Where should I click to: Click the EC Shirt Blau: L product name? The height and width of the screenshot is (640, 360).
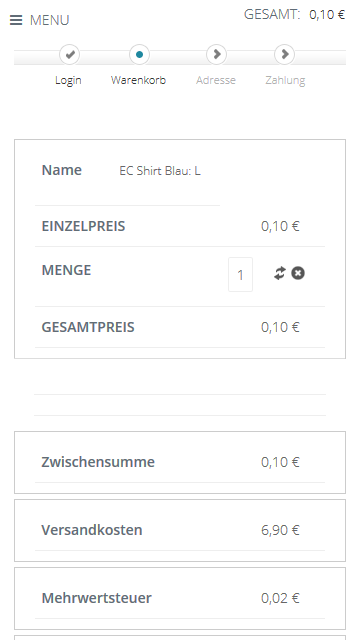[x=160, y=171]
